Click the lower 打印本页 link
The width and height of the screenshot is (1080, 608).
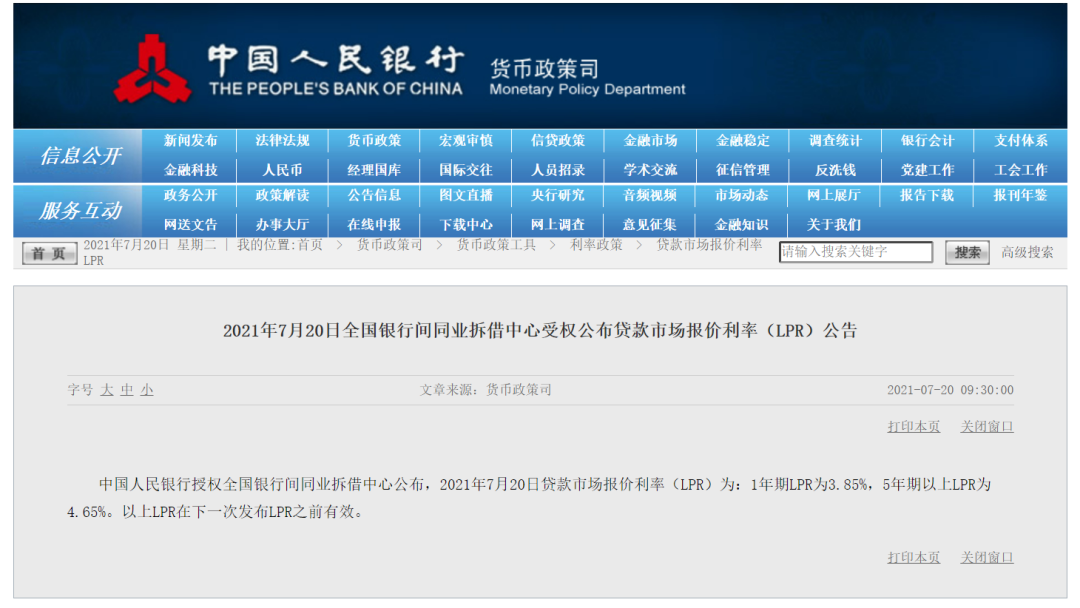coord(913,558)
